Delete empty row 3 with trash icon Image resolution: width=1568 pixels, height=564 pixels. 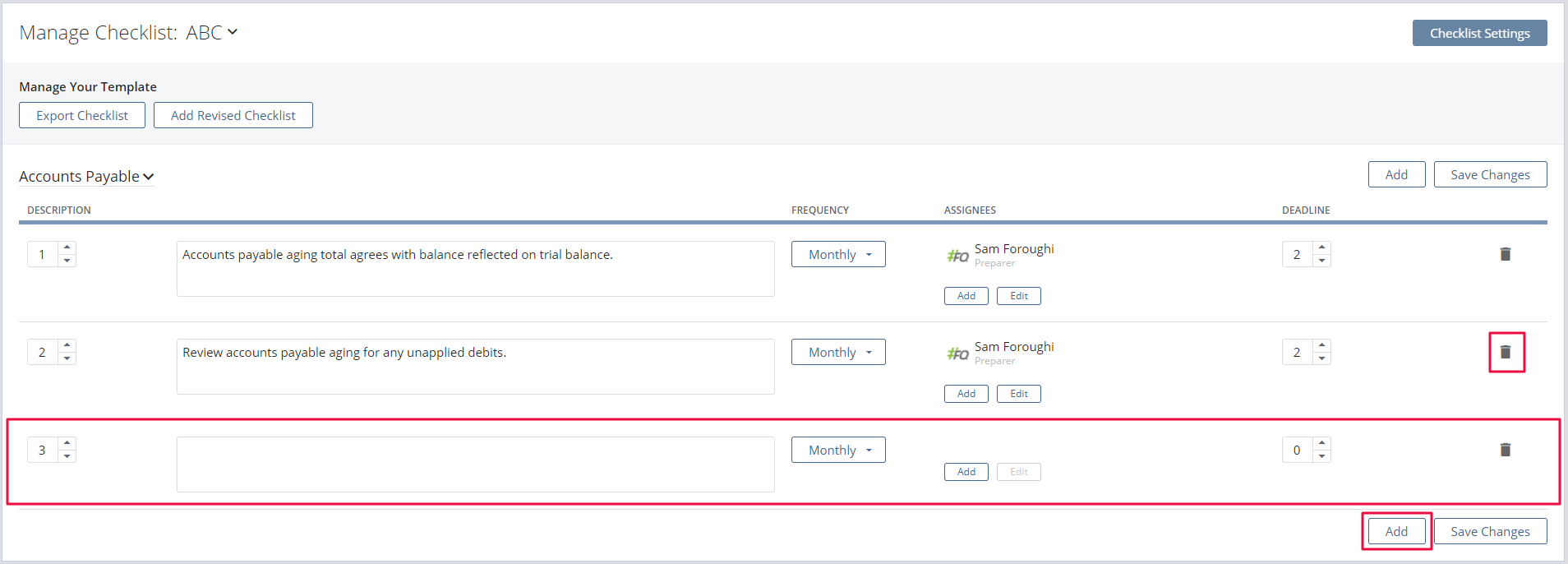(1505, 450)
